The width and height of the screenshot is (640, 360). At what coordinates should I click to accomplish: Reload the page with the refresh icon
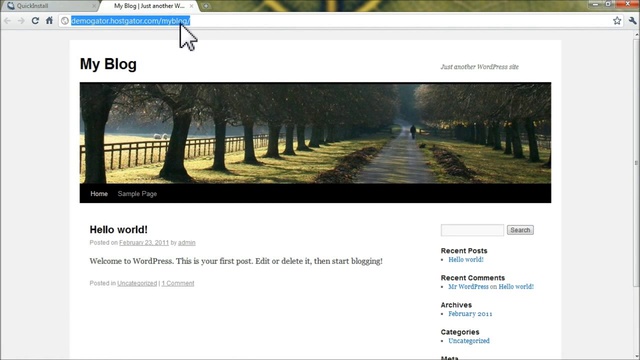(x=35, y=20)
